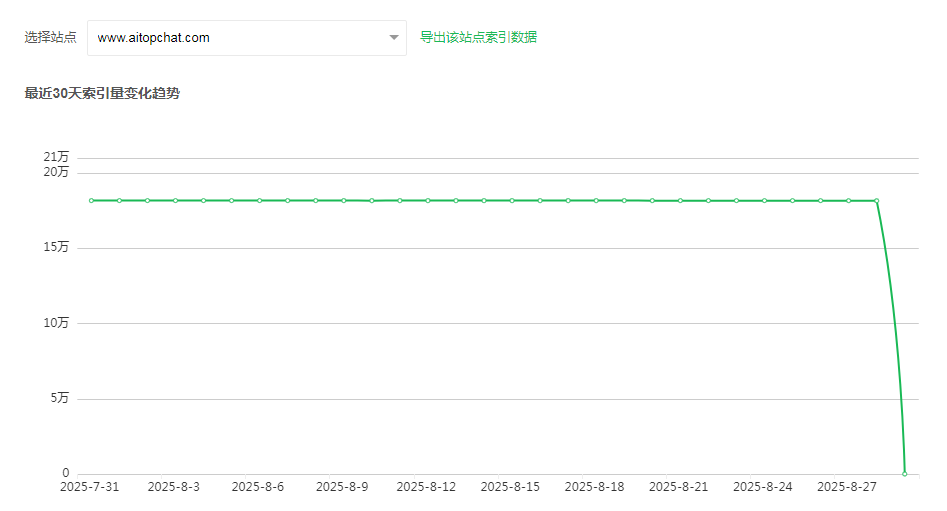Click the x-axis label 2025-7-31
Image resolution: width=947 pixels, height=511 pixels.
(x=89, y=487)
